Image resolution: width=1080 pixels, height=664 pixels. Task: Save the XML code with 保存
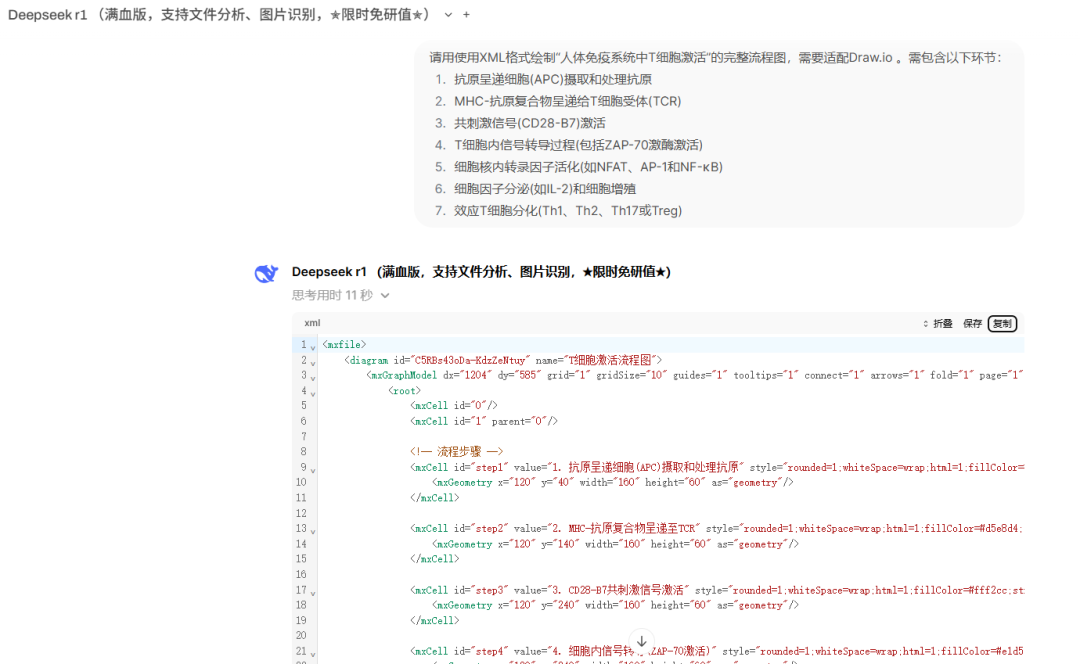972,324
